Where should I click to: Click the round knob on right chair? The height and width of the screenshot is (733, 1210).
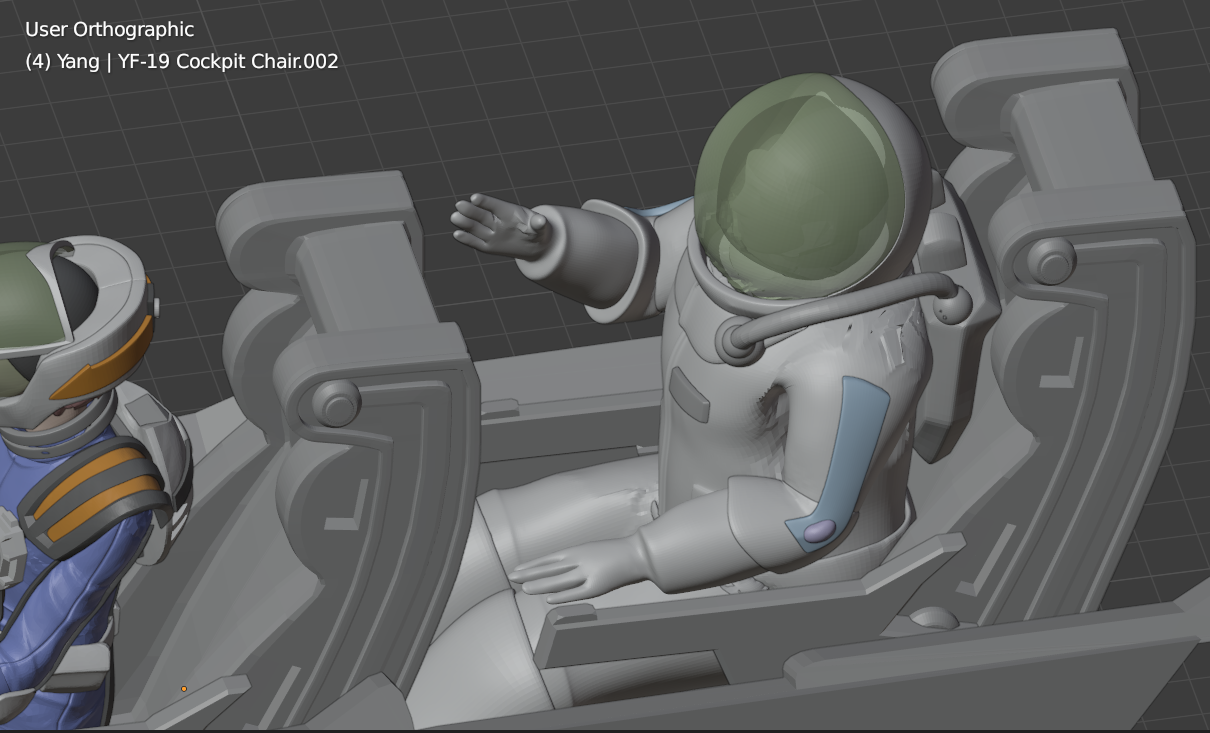pyautogui.click(x=1052, y=262)
